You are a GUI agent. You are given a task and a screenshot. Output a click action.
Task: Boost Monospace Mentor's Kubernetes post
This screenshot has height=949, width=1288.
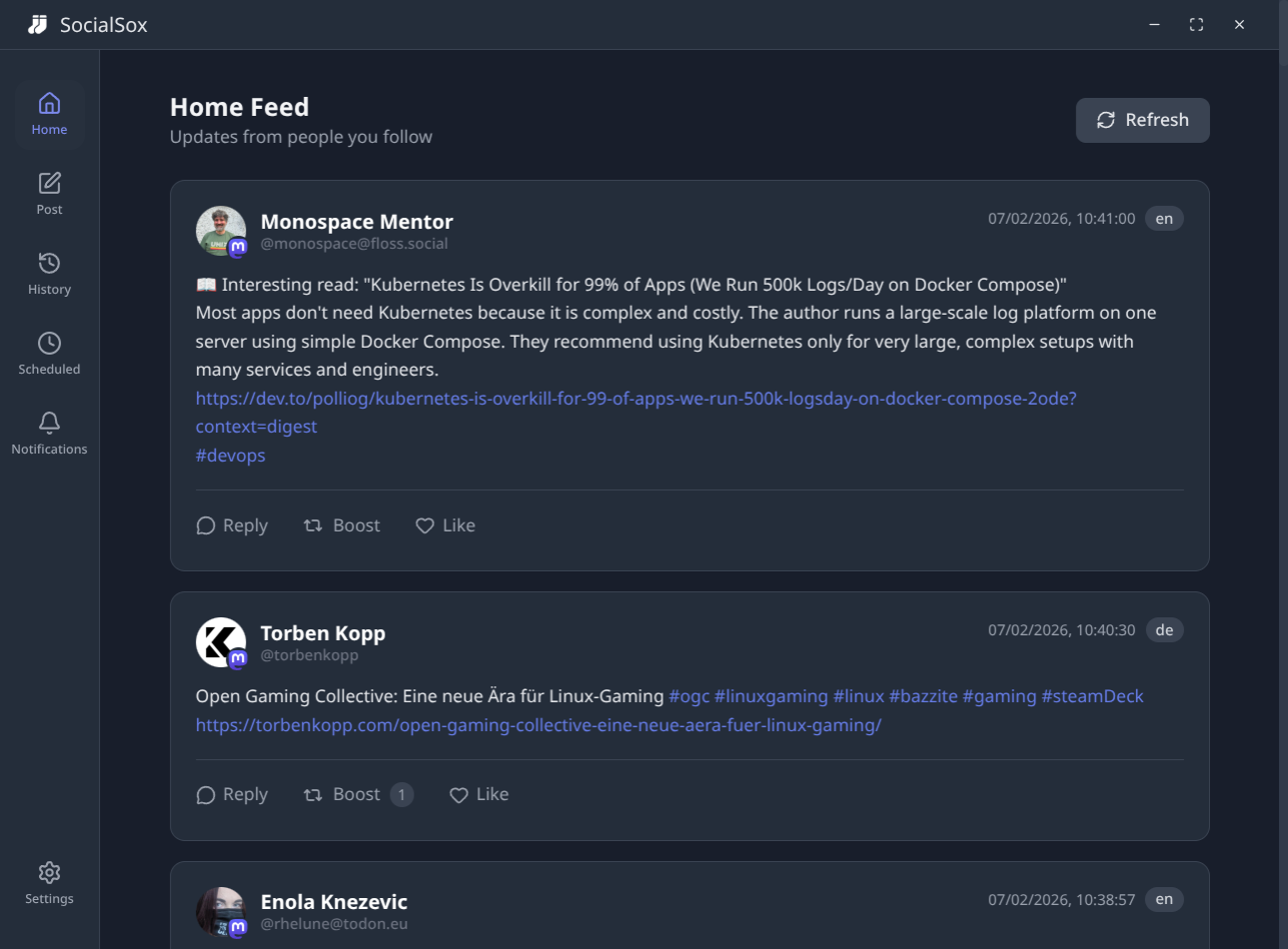pos(342,525)
